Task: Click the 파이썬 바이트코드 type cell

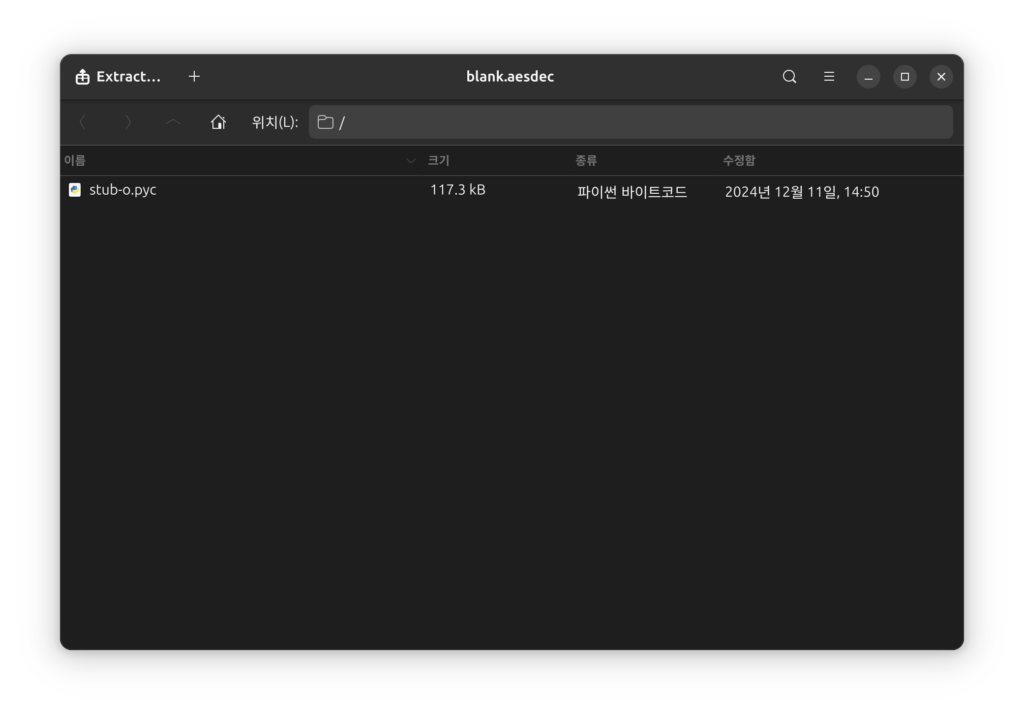Action: 632,191
